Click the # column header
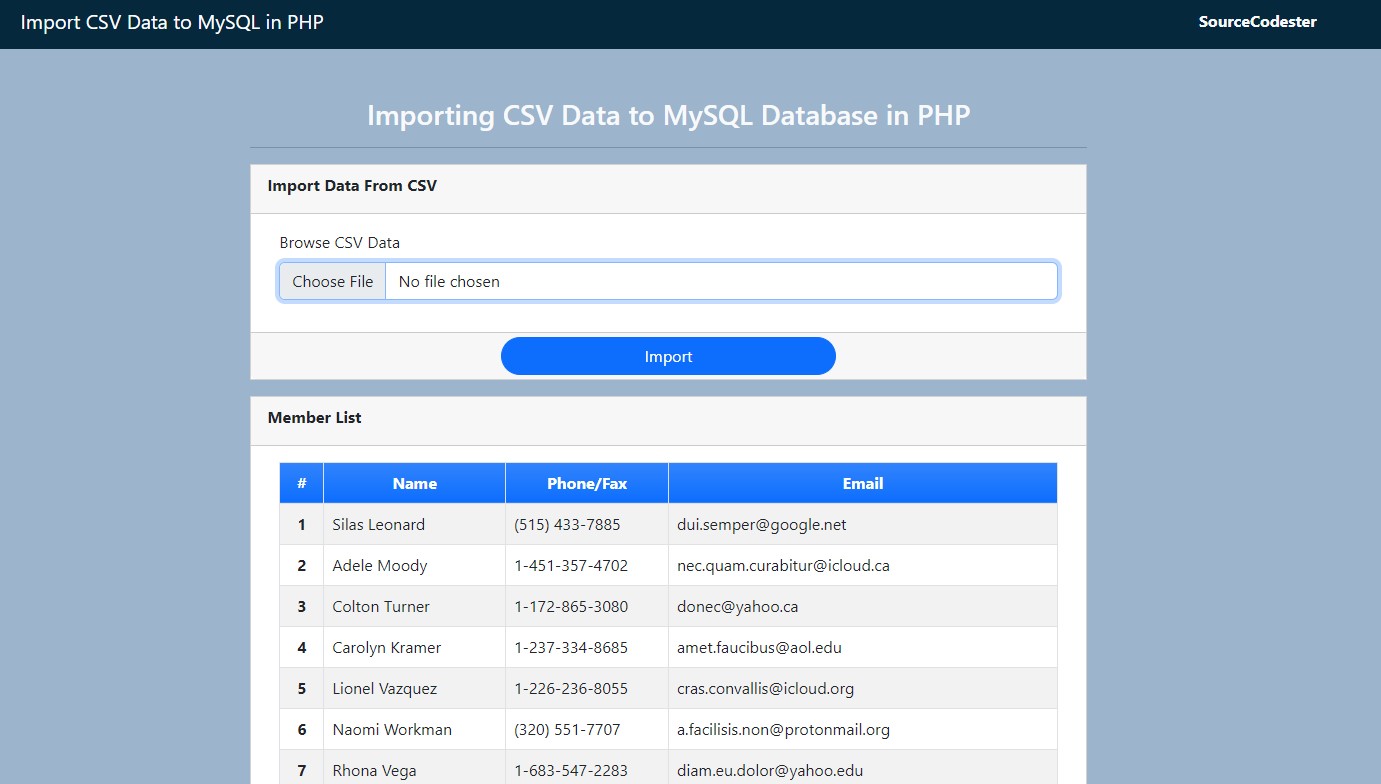The width and height of the screenshot is (1381, 784). 301,483
